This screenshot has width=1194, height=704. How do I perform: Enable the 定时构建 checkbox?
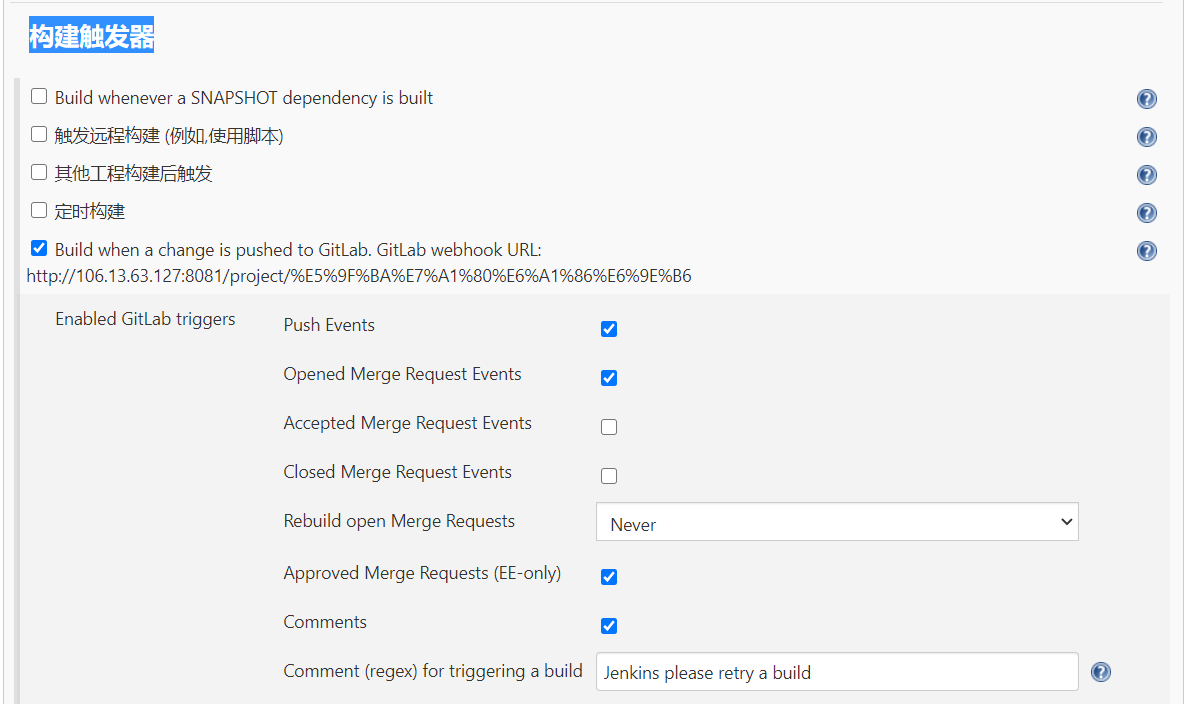click(39, 211)
